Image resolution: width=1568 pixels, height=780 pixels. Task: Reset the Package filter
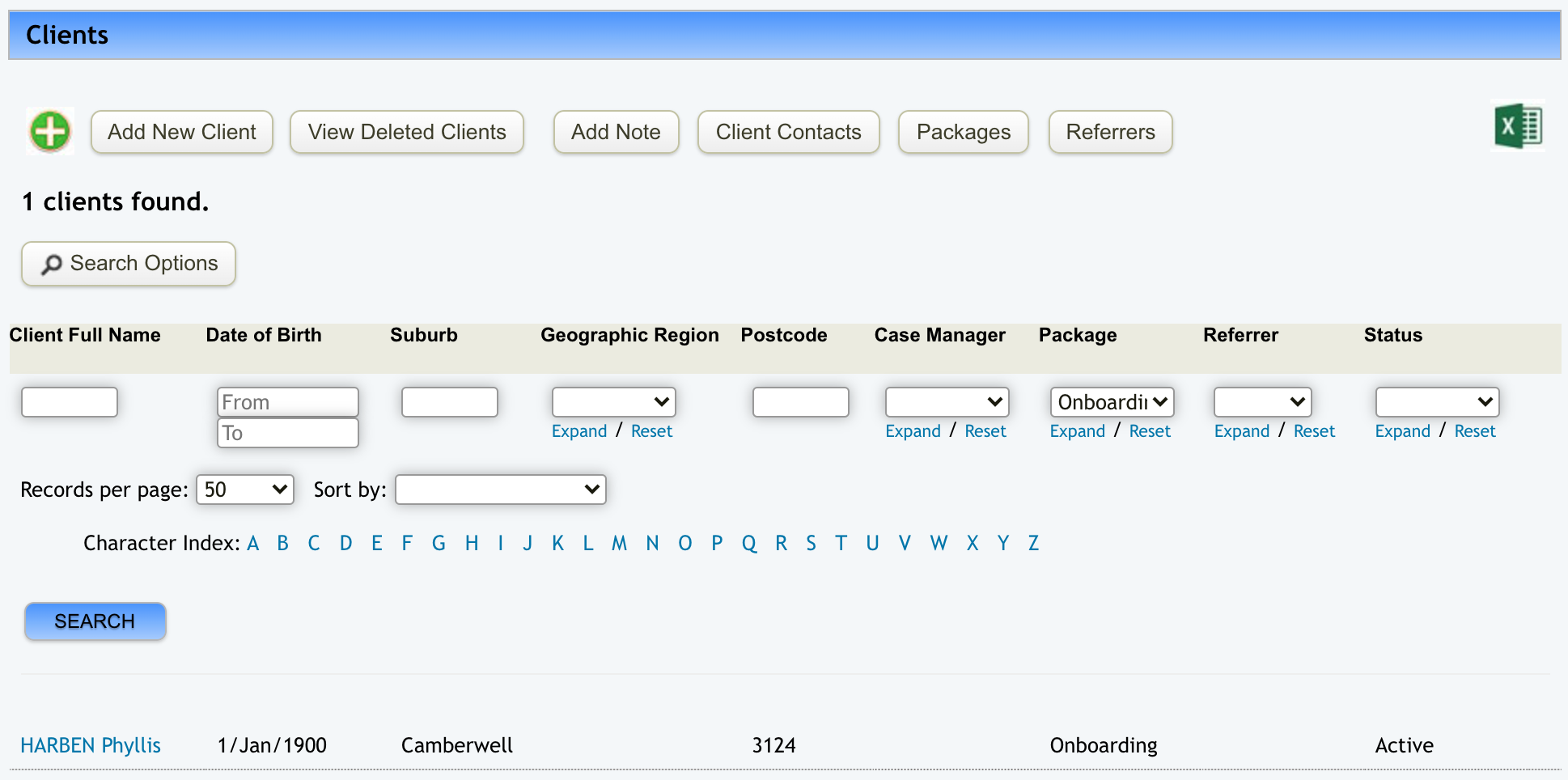point(1150,431)
